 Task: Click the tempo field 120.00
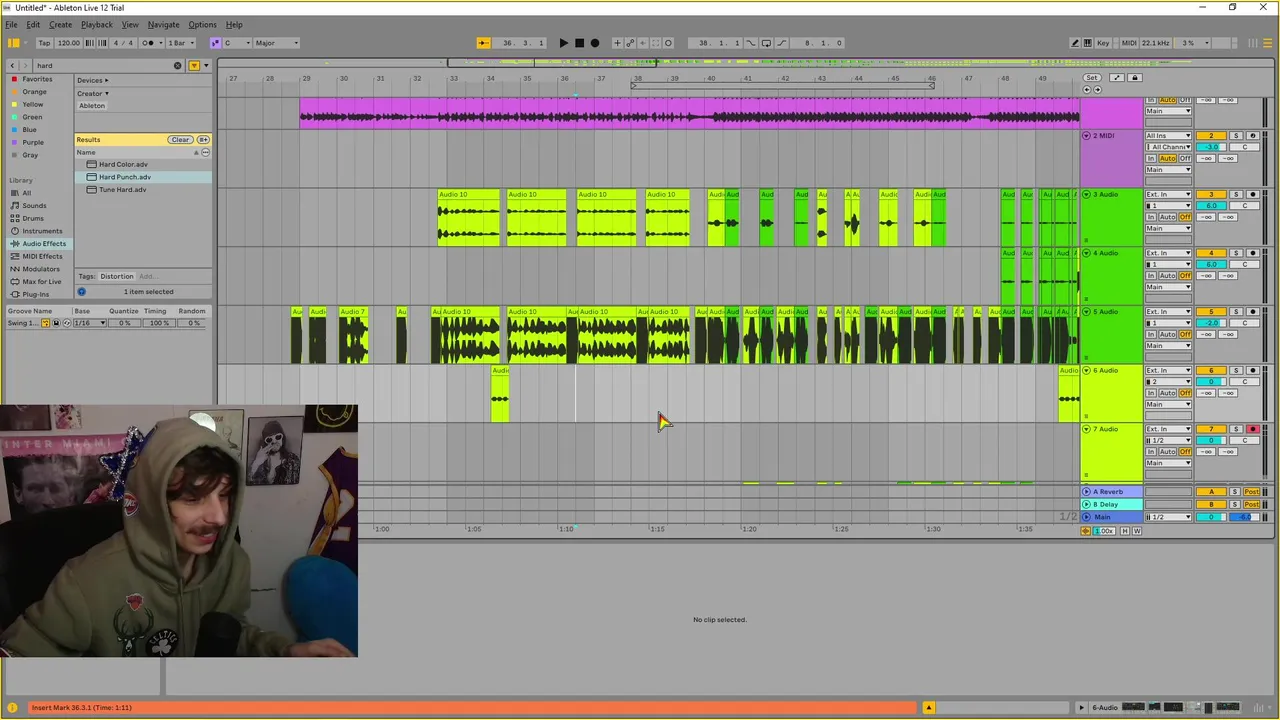68,43
